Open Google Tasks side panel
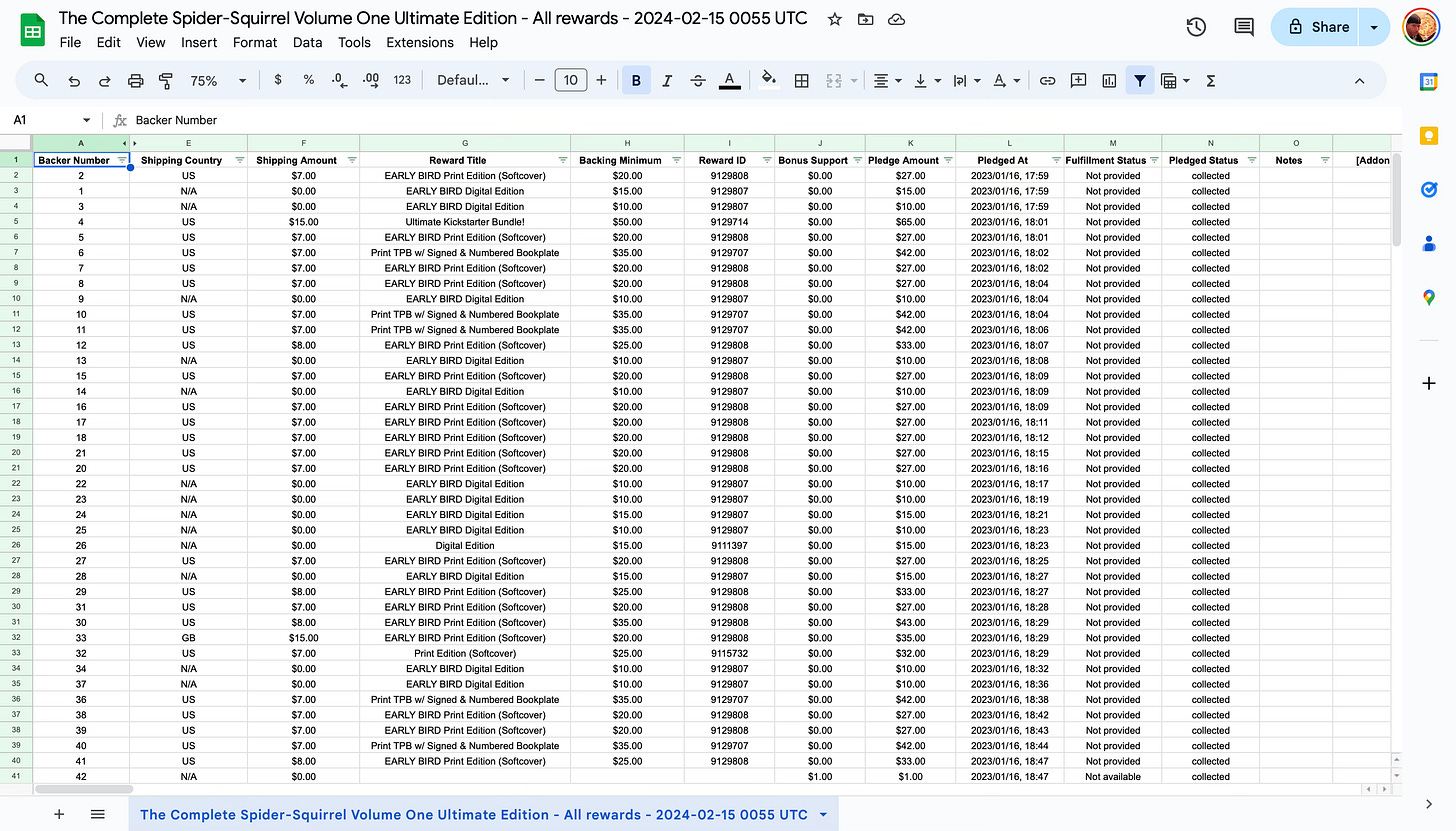This screenshot has width=1456, height=831. click(1429, 189)
